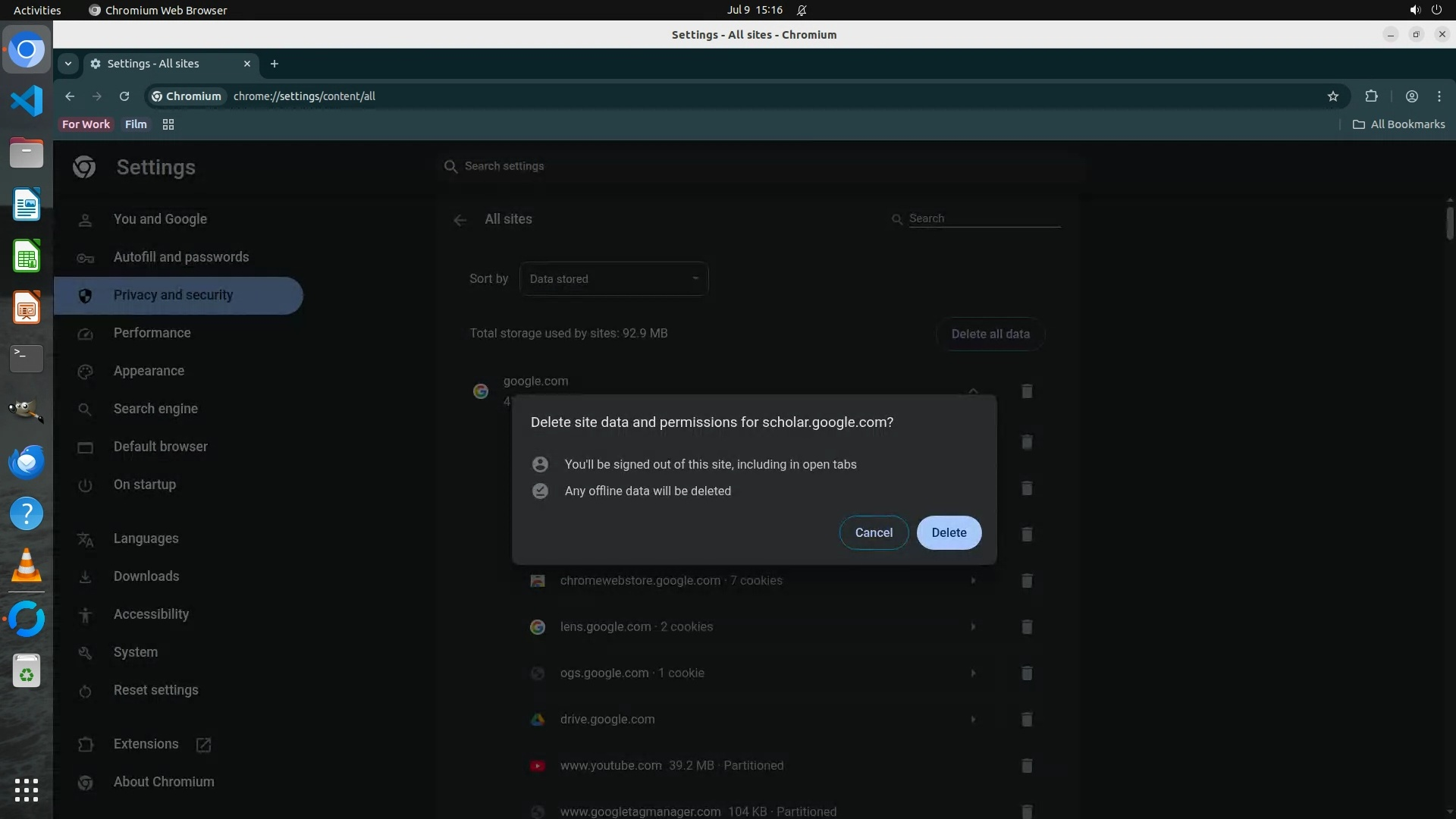Click trash icon for lens.google.com
1456x819 pixels.
1027,627
